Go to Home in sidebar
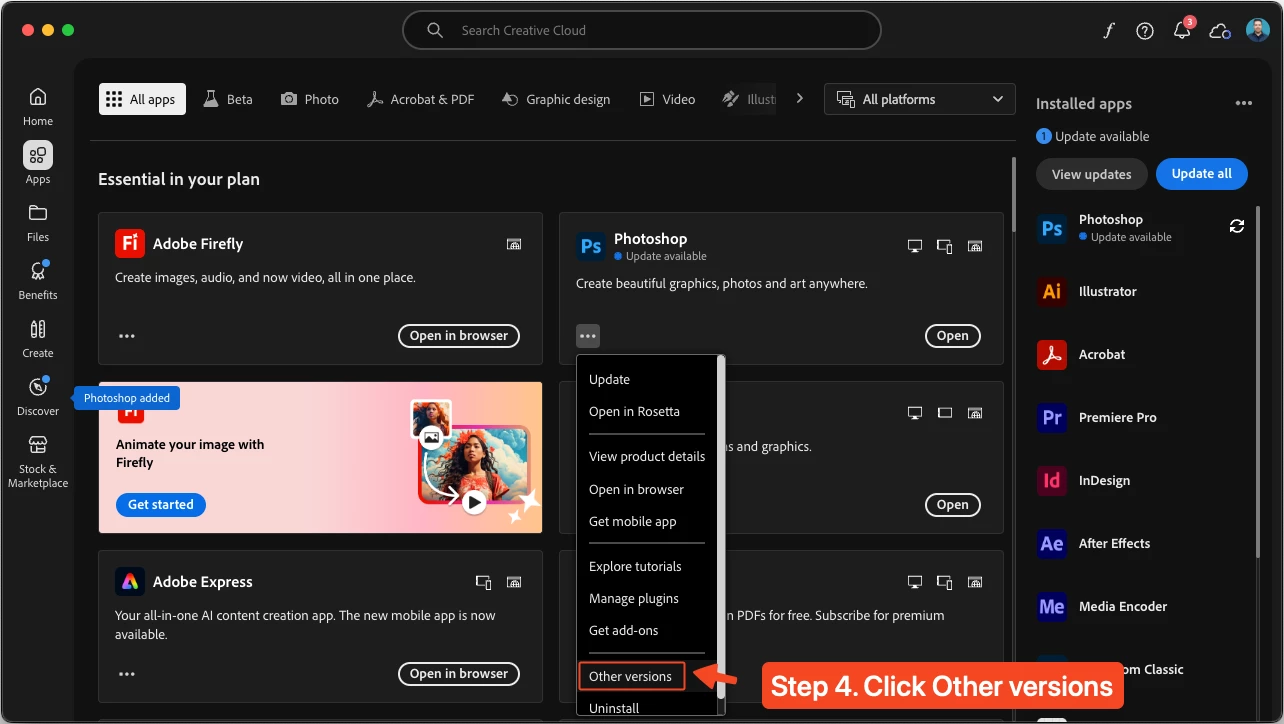 click(x=38, y=106)
